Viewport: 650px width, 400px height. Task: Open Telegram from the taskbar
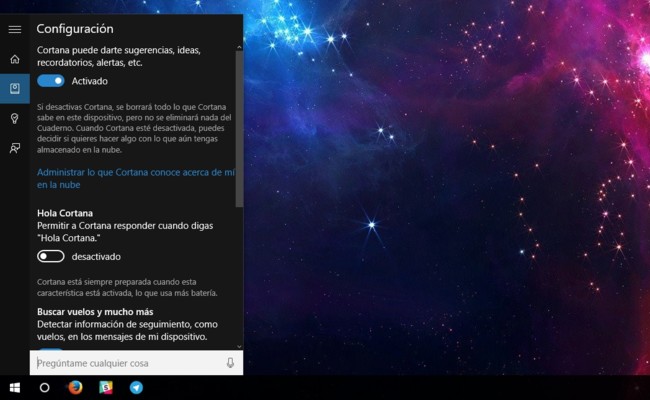(x=136, y=388)
